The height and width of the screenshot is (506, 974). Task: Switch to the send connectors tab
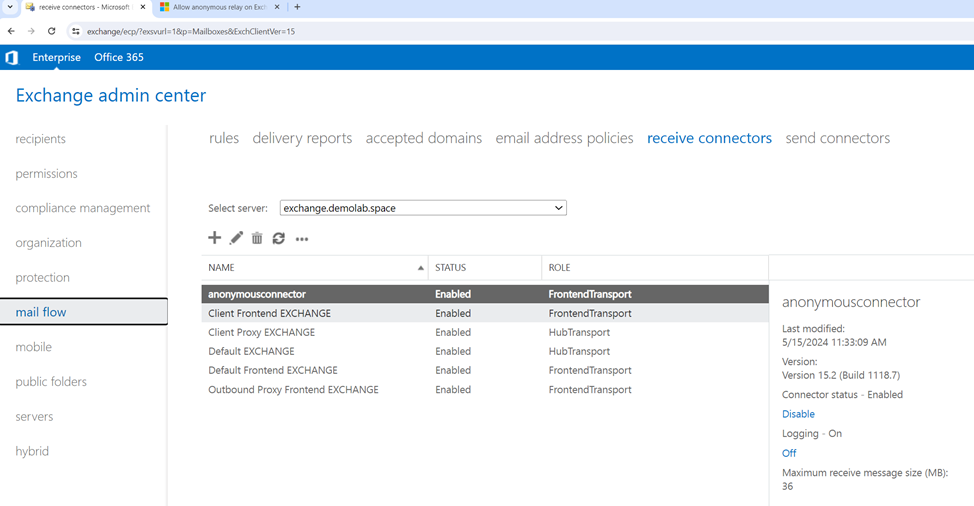click(x=837, y=138)
